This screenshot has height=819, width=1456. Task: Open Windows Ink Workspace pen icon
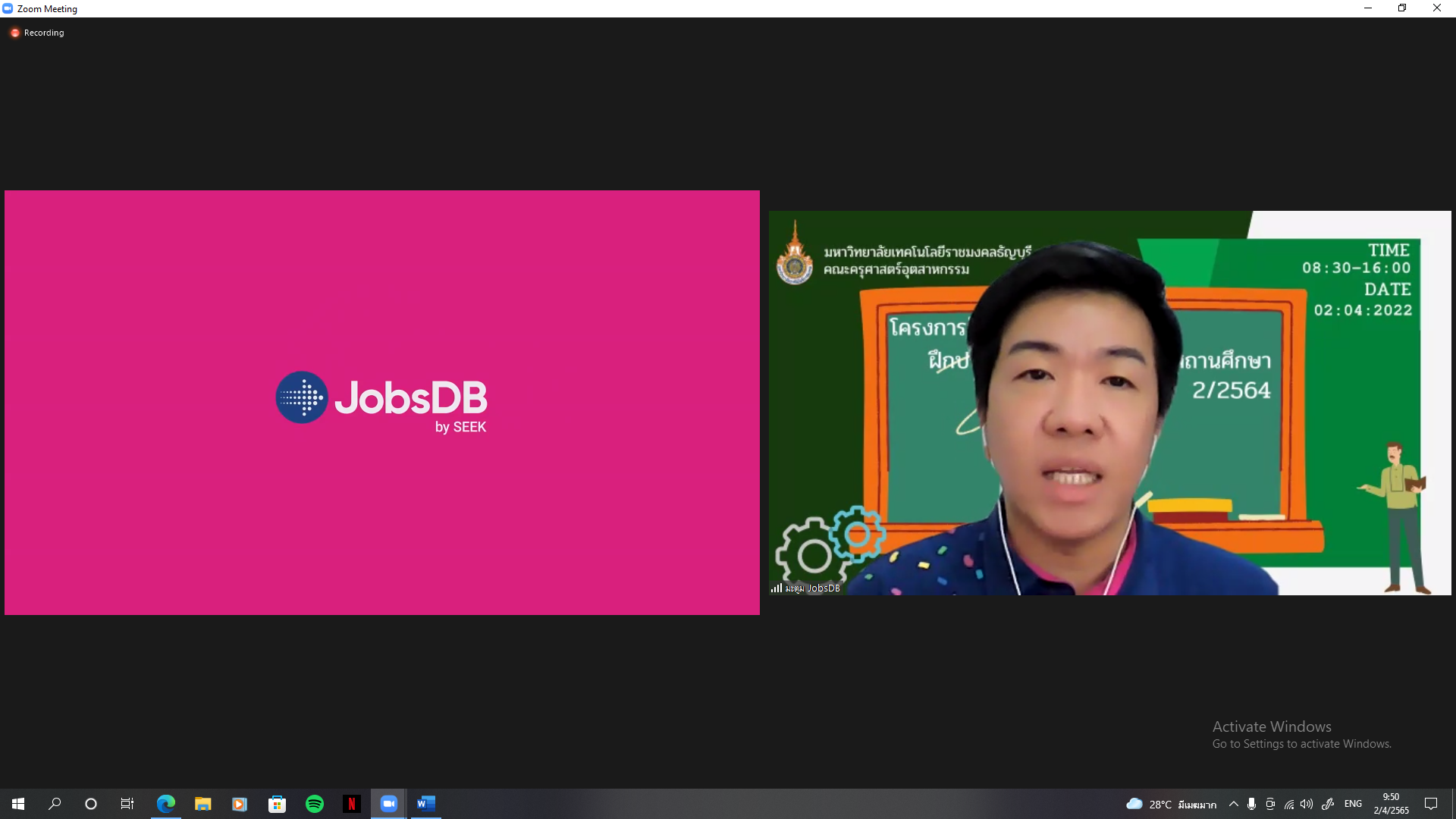[x=1328, y=804]
